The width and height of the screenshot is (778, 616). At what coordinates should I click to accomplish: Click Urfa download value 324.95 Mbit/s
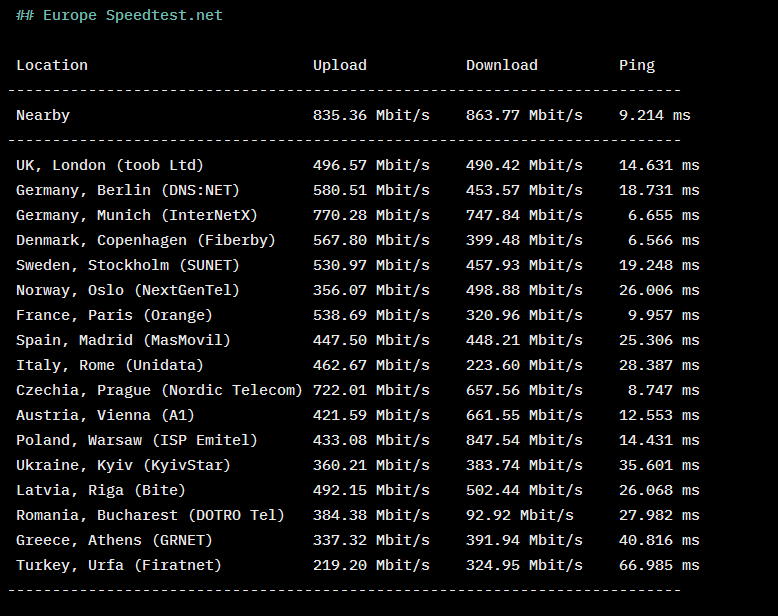pyautogui.click(x=524, y=565)
